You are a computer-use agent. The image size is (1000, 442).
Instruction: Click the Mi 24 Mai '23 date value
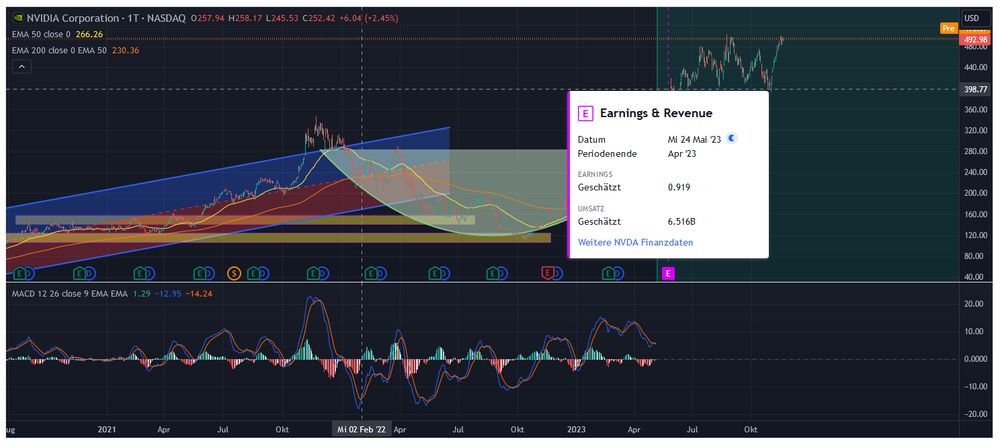[694, 139]
